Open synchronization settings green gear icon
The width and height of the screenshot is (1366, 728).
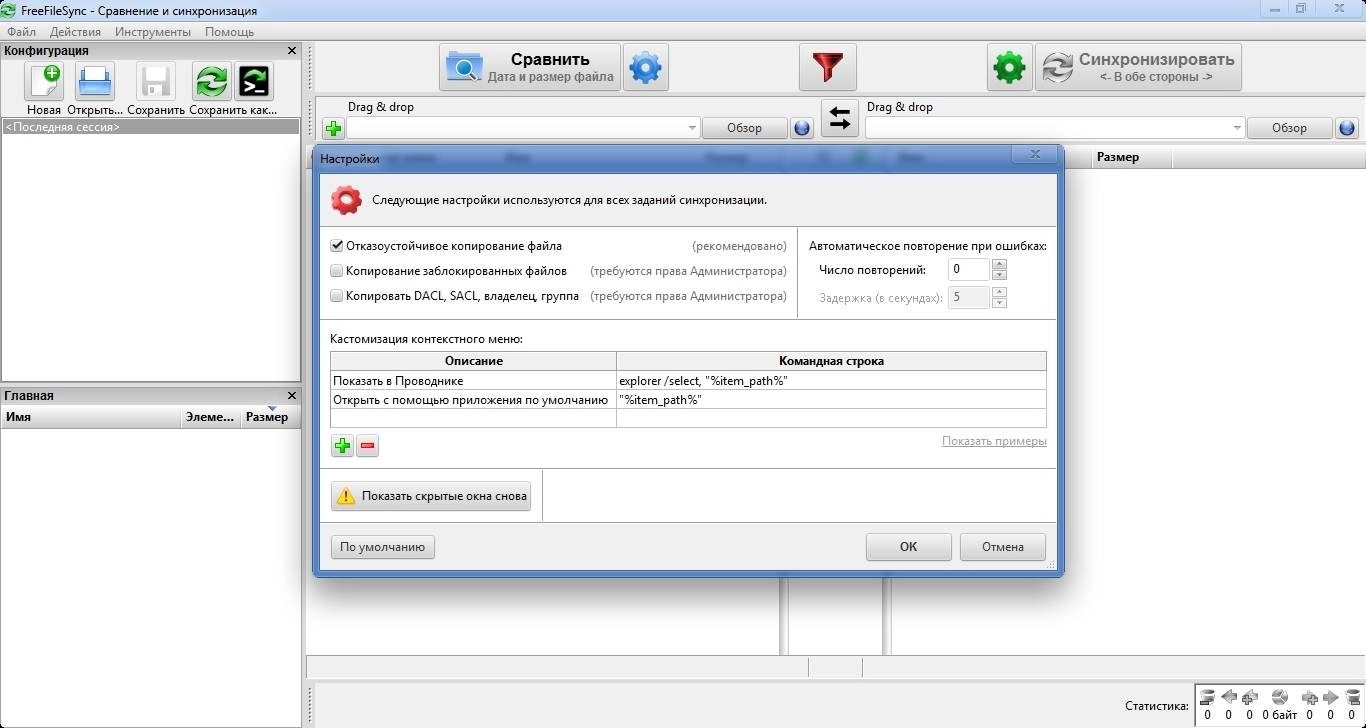pos(1010,68)
